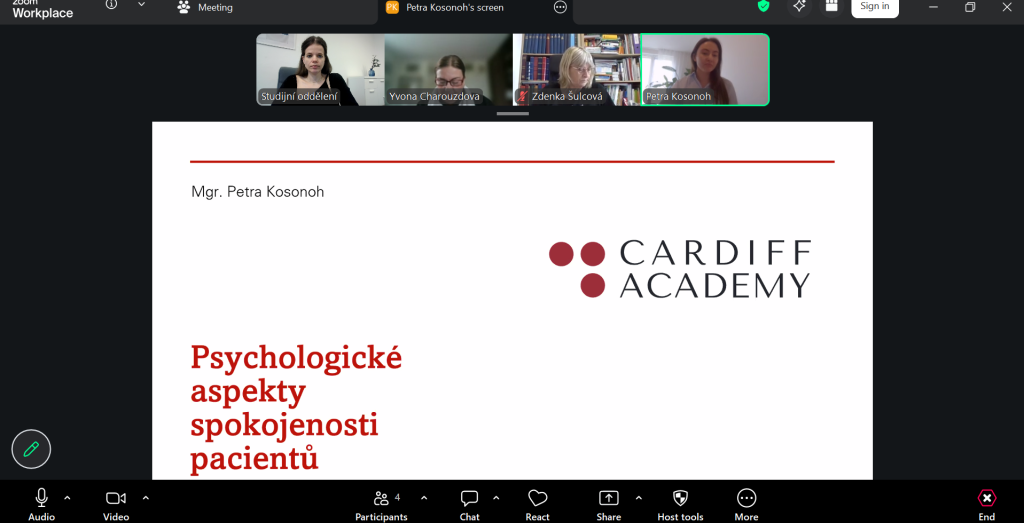
Task: Click the Zoom Workplace logo
Action: click(42, 9)
